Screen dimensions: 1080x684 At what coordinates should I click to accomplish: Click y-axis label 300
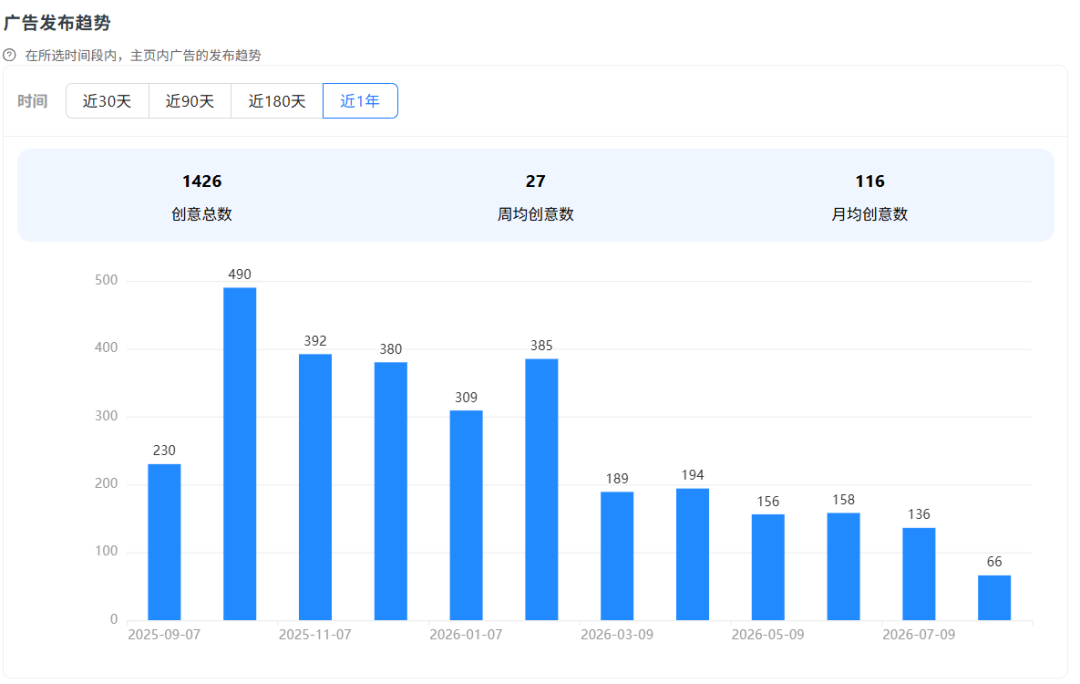click(x=106, y=416)
